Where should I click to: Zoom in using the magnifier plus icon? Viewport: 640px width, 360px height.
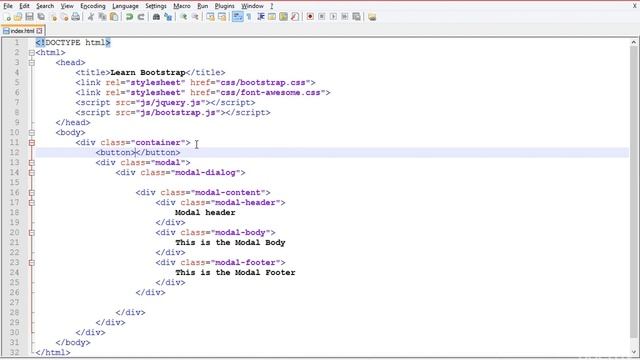[x=184, y=17]
